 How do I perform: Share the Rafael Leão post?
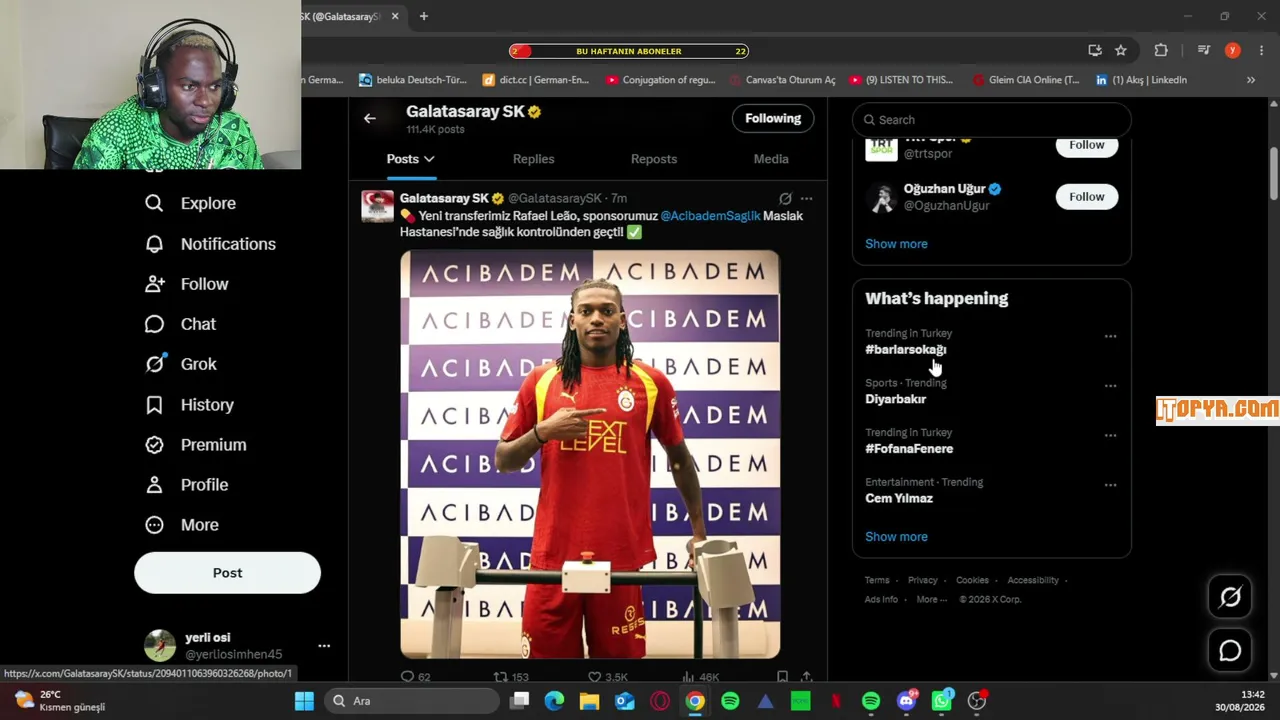[x=806, y=677]
